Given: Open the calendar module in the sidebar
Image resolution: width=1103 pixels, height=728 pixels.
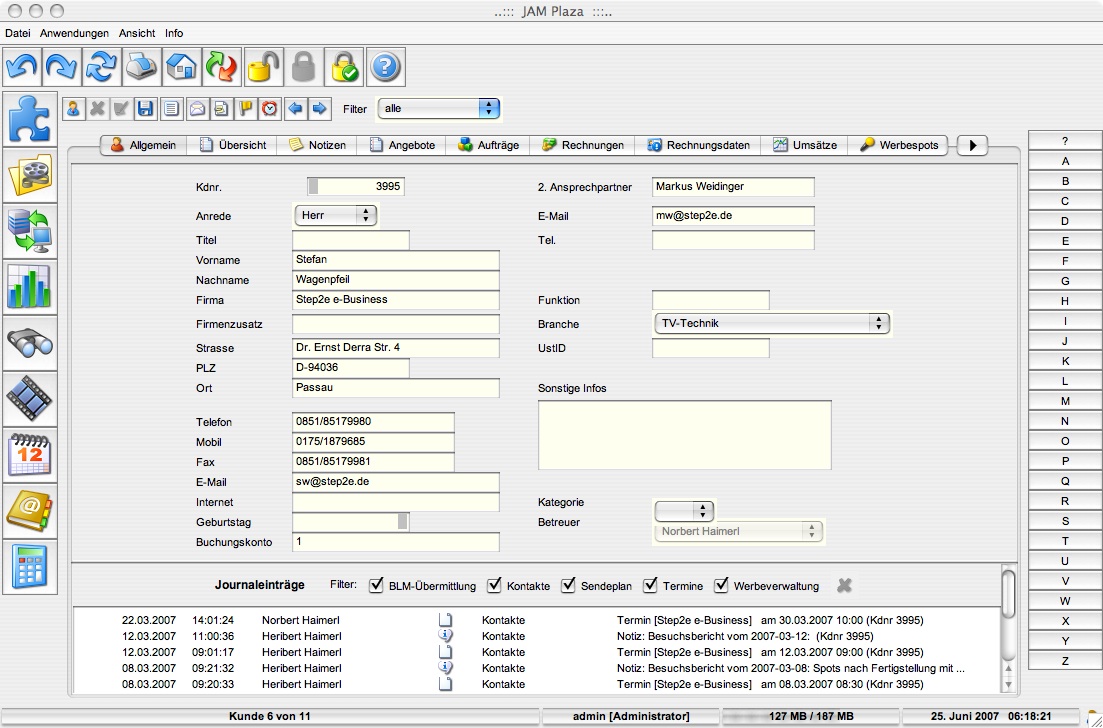Looking at the screenshot, I should pyautogui.click(x=29, y=456).
